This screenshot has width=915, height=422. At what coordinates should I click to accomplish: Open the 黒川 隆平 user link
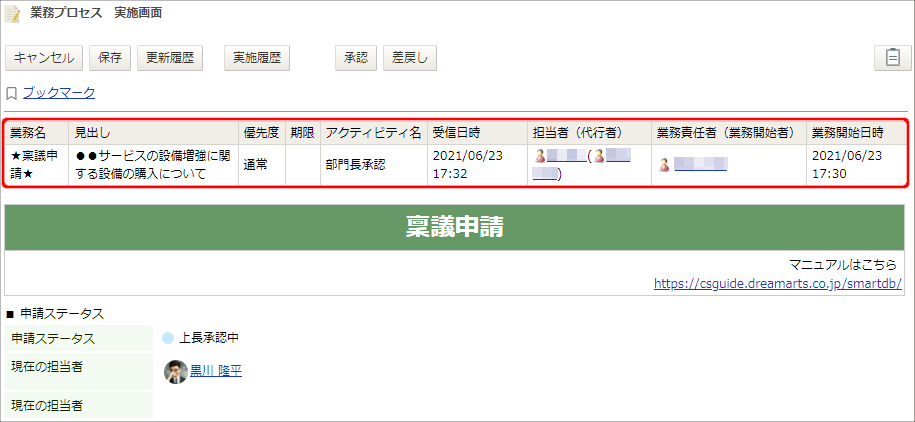[x=216, y=371]
